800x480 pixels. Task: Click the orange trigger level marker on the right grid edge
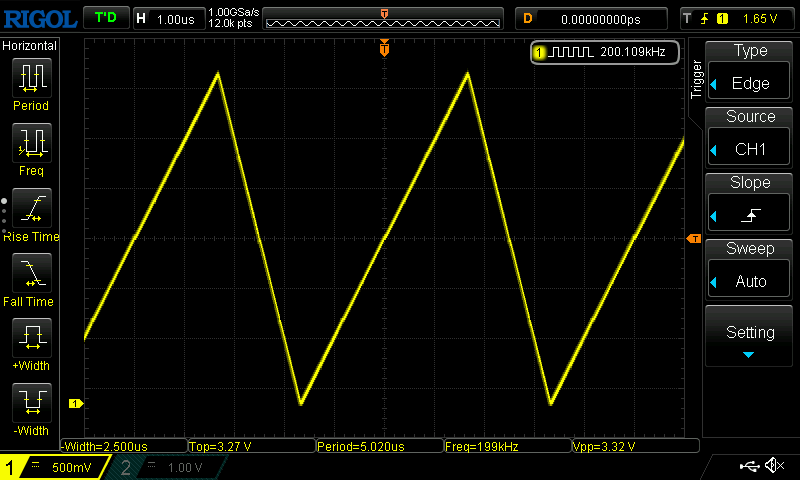coord(694,239)
